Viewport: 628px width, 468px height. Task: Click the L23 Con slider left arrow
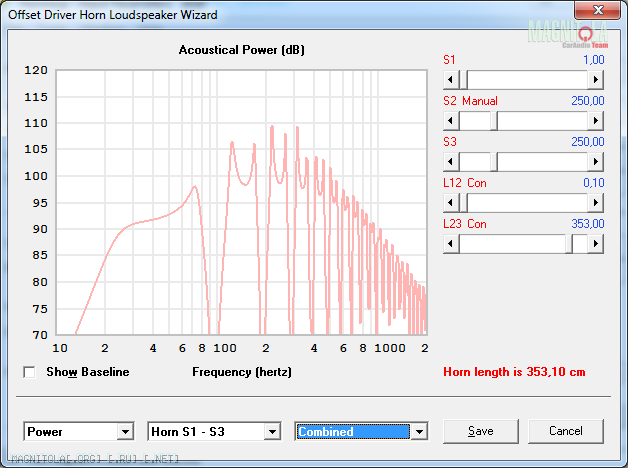(x=451, y=243)
